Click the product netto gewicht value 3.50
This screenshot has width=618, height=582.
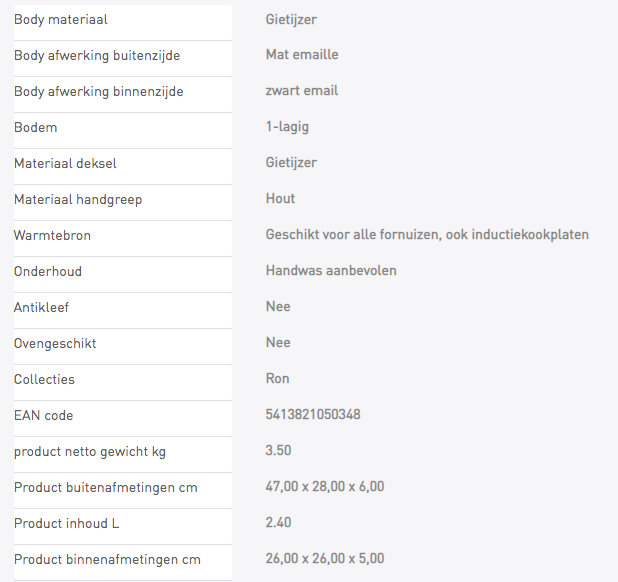tap(278, 450)
